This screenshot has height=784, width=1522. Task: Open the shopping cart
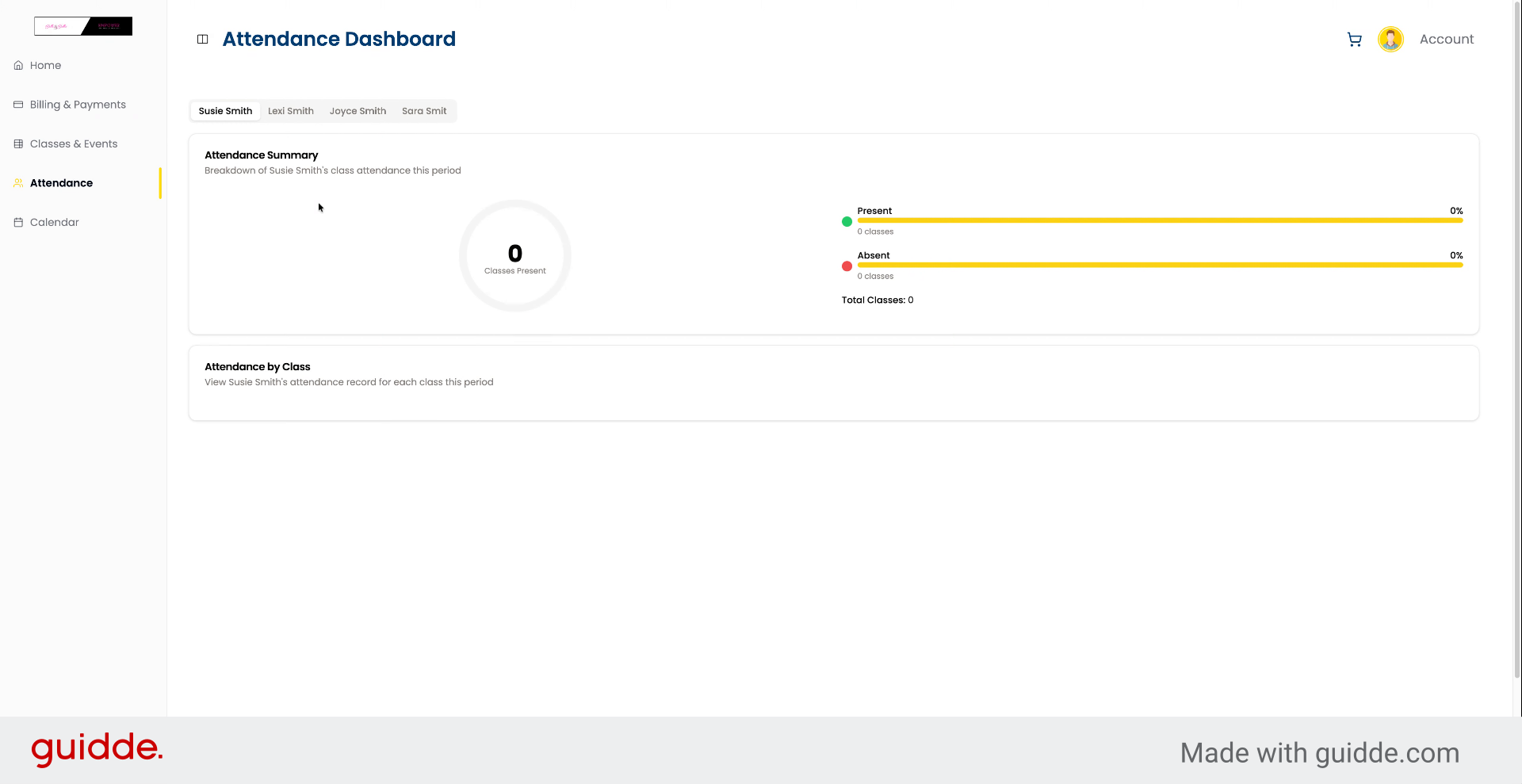[x=1354, y=39]
